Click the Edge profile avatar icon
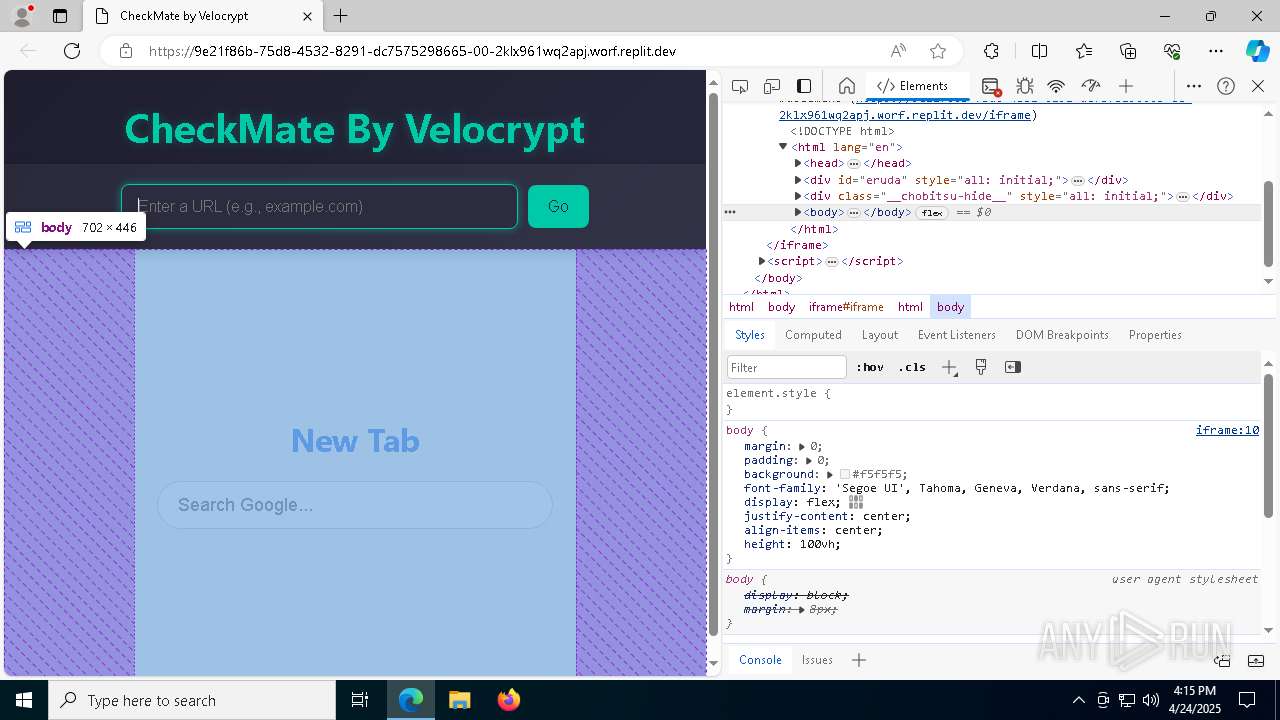Viewport: 1280px width, 720px height. point(21,16)
